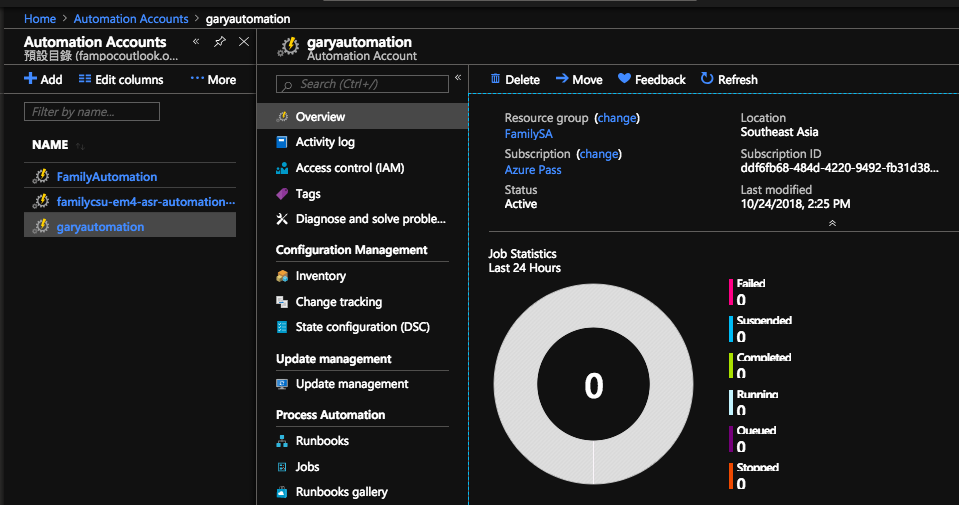
Task: Click the Stopped orange legend swatch
Action: click(x=731, y=476)
